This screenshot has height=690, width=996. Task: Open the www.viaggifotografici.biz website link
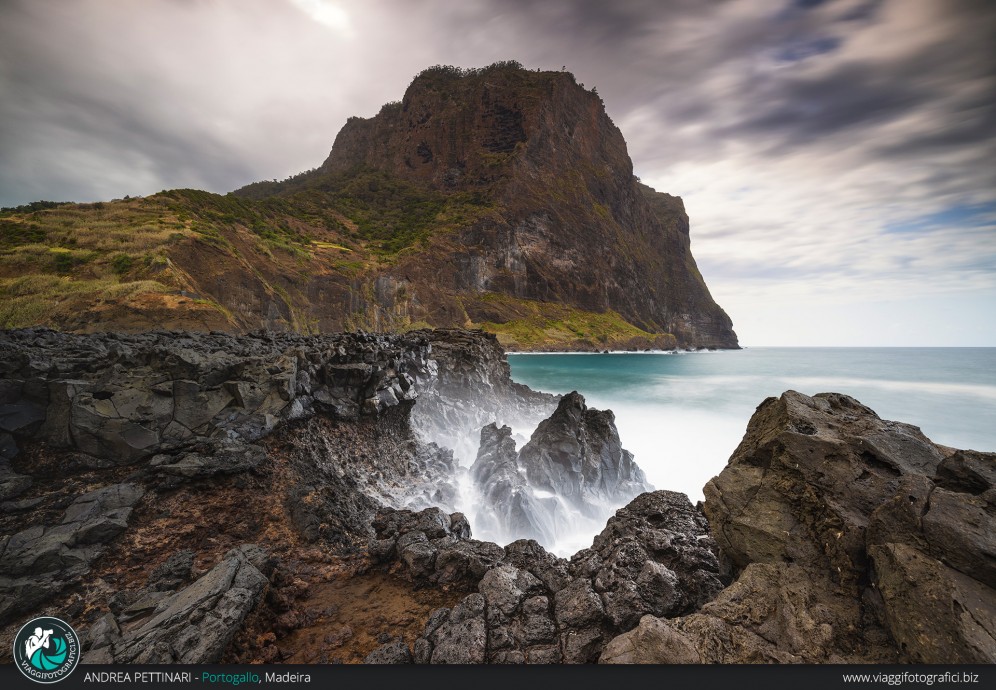[x=910, y=677]
